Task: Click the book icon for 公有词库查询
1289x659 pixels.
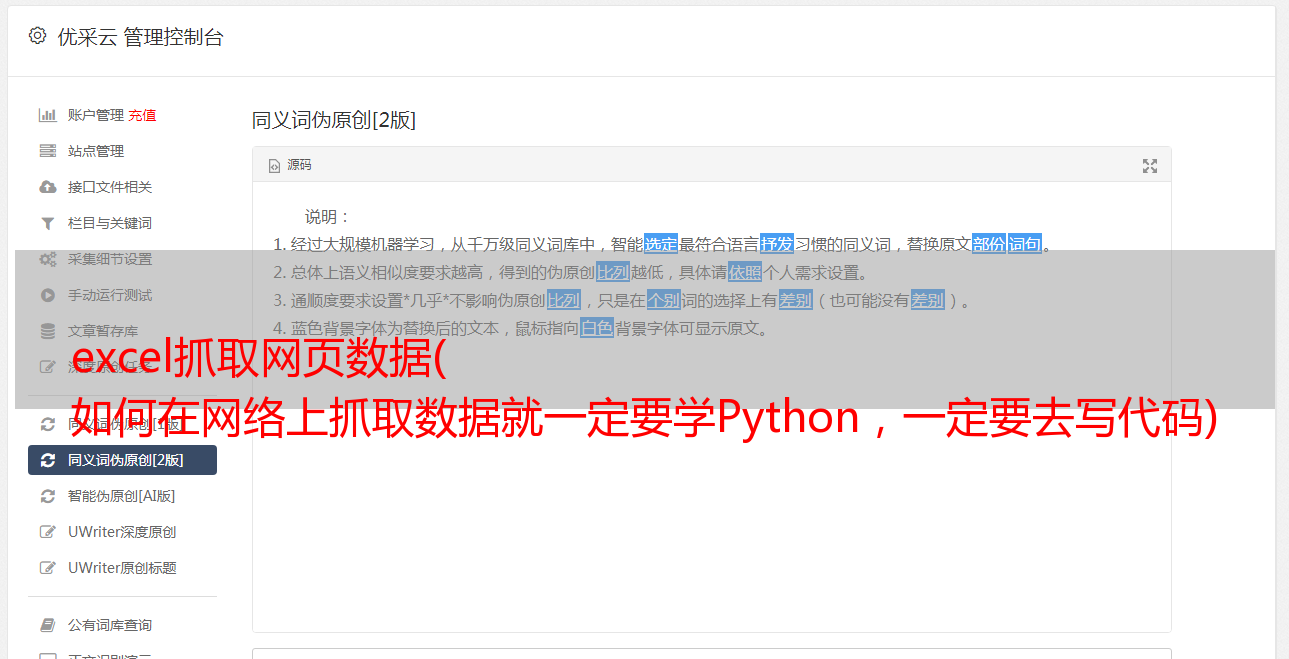Action: [47, 625]
